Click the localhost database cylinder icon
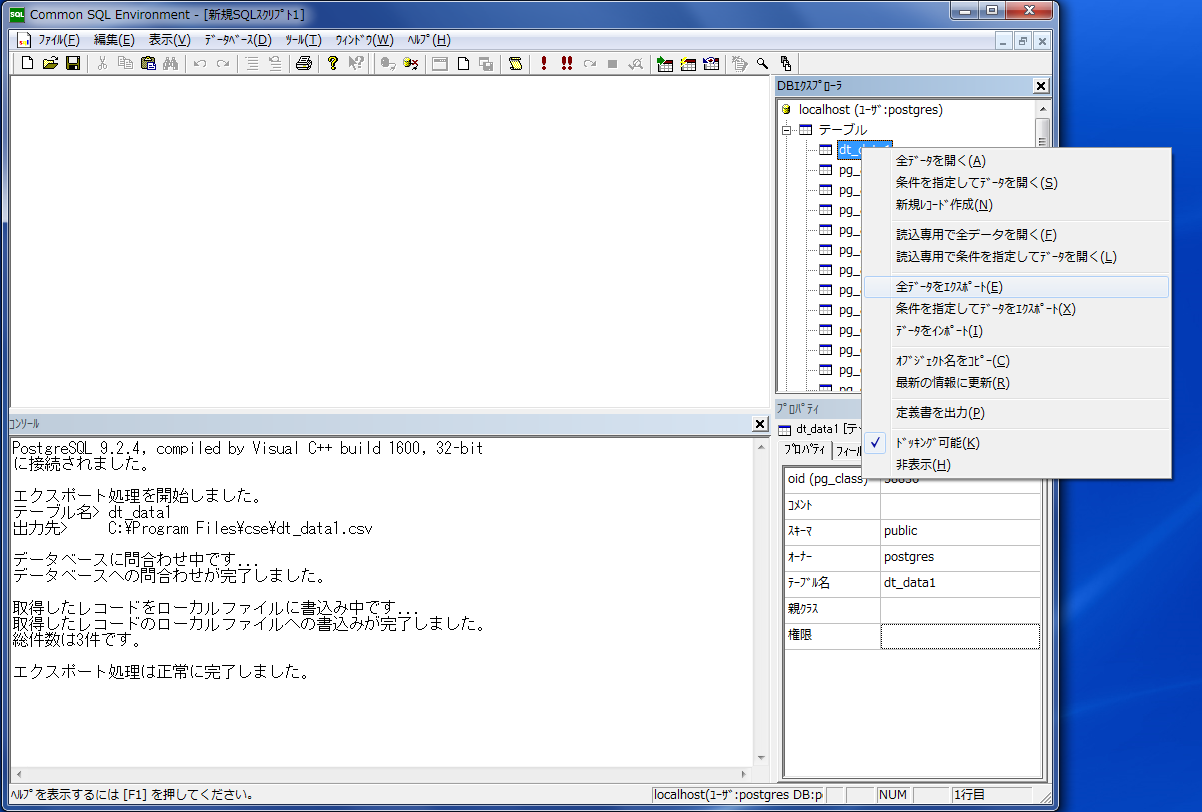Image resolution: width=1202 pixels, height=812 pixels. (x=786, y=109)
